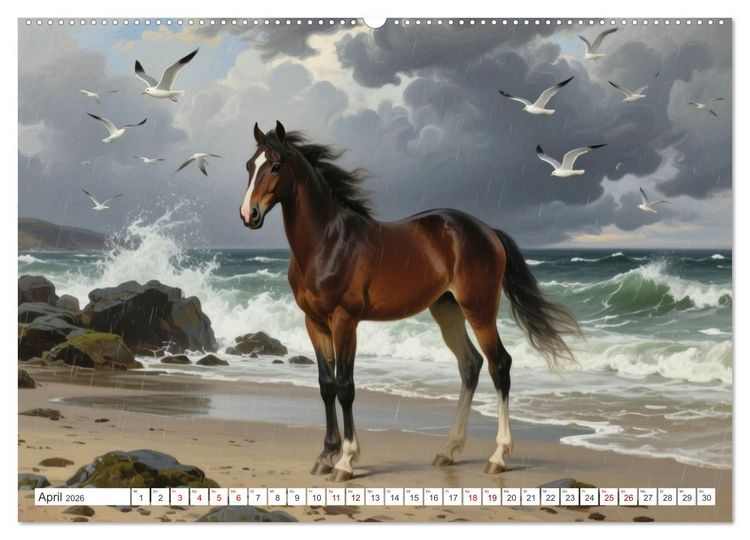
Task: Select day 28 in the calendar strip
Action: coord(668,496)
